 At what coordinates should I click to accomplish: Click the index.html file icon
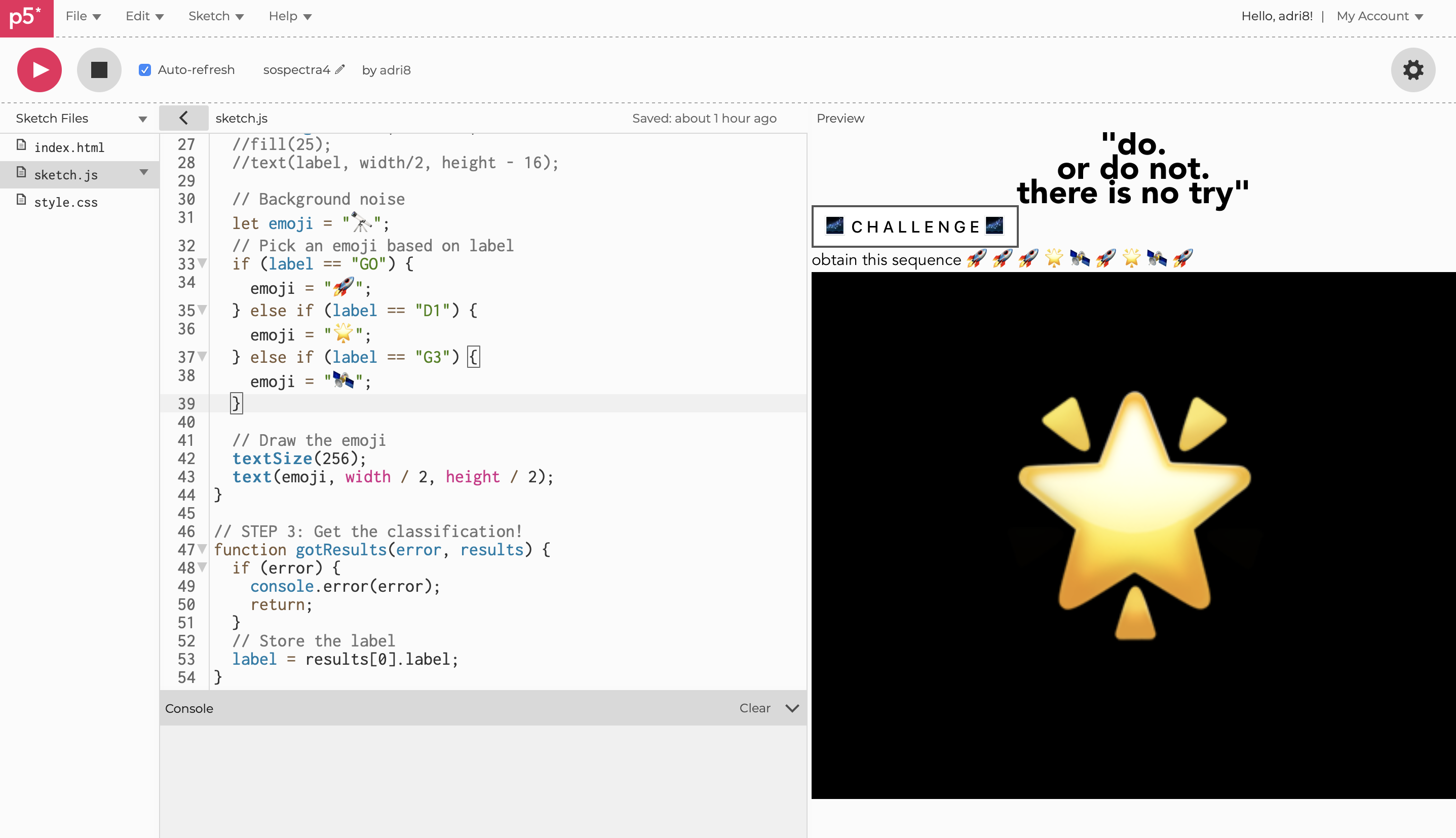click(22, 145)
